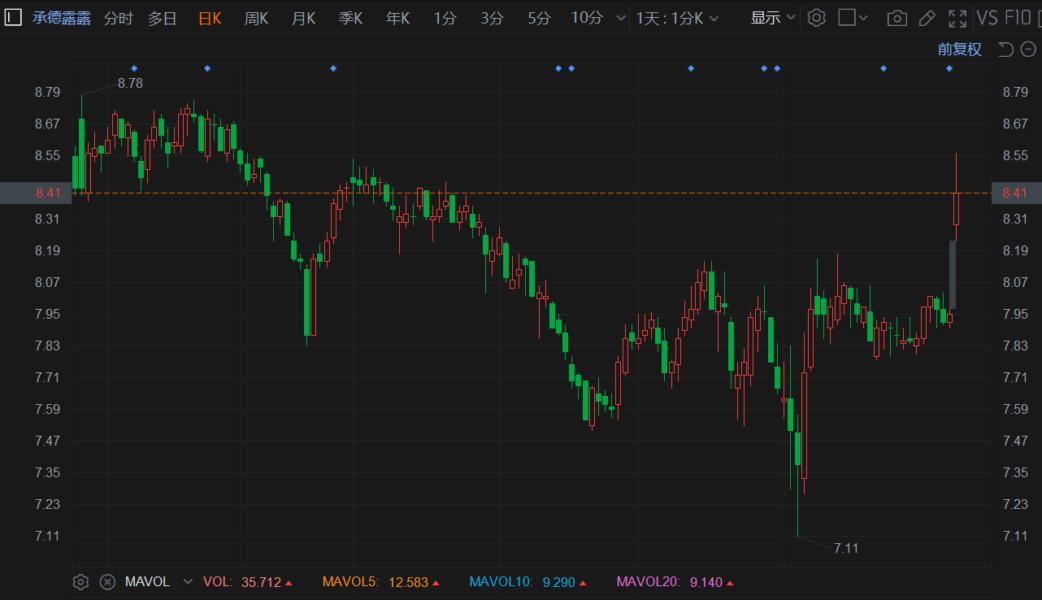The image size is (1042, 600).
Task: Enter fullscreen chart mode
Action: [x=957, y=18]
